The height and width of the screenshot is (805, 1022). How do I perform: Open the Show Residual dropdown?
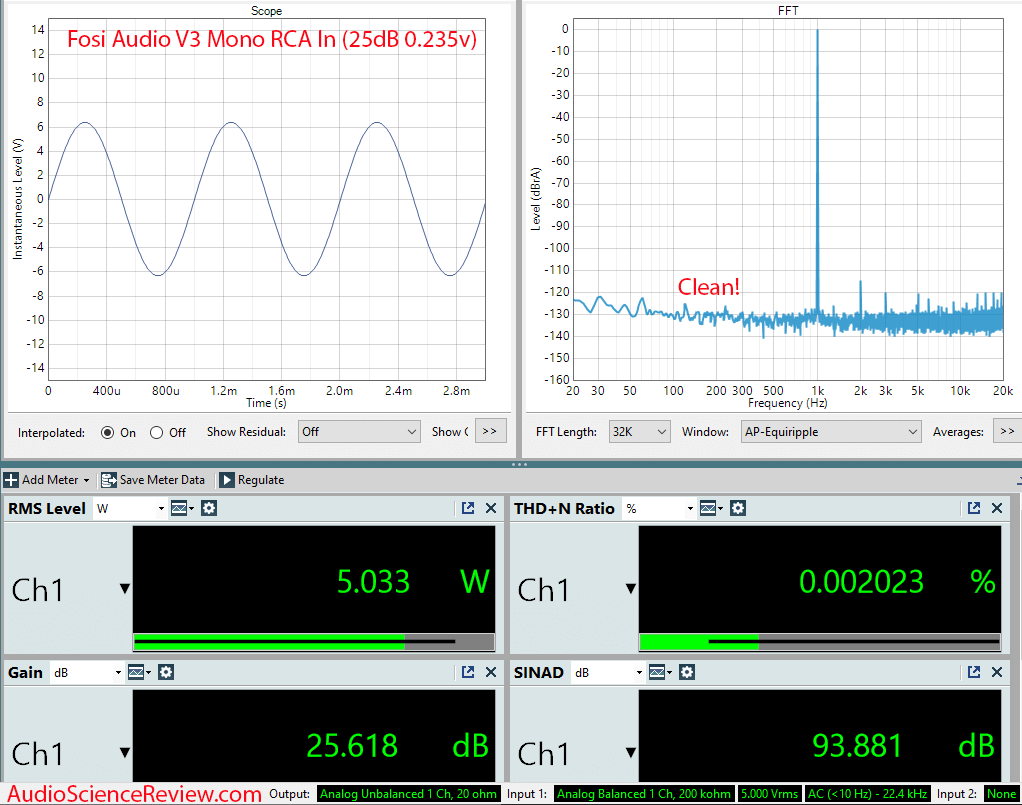pos(358,432)
